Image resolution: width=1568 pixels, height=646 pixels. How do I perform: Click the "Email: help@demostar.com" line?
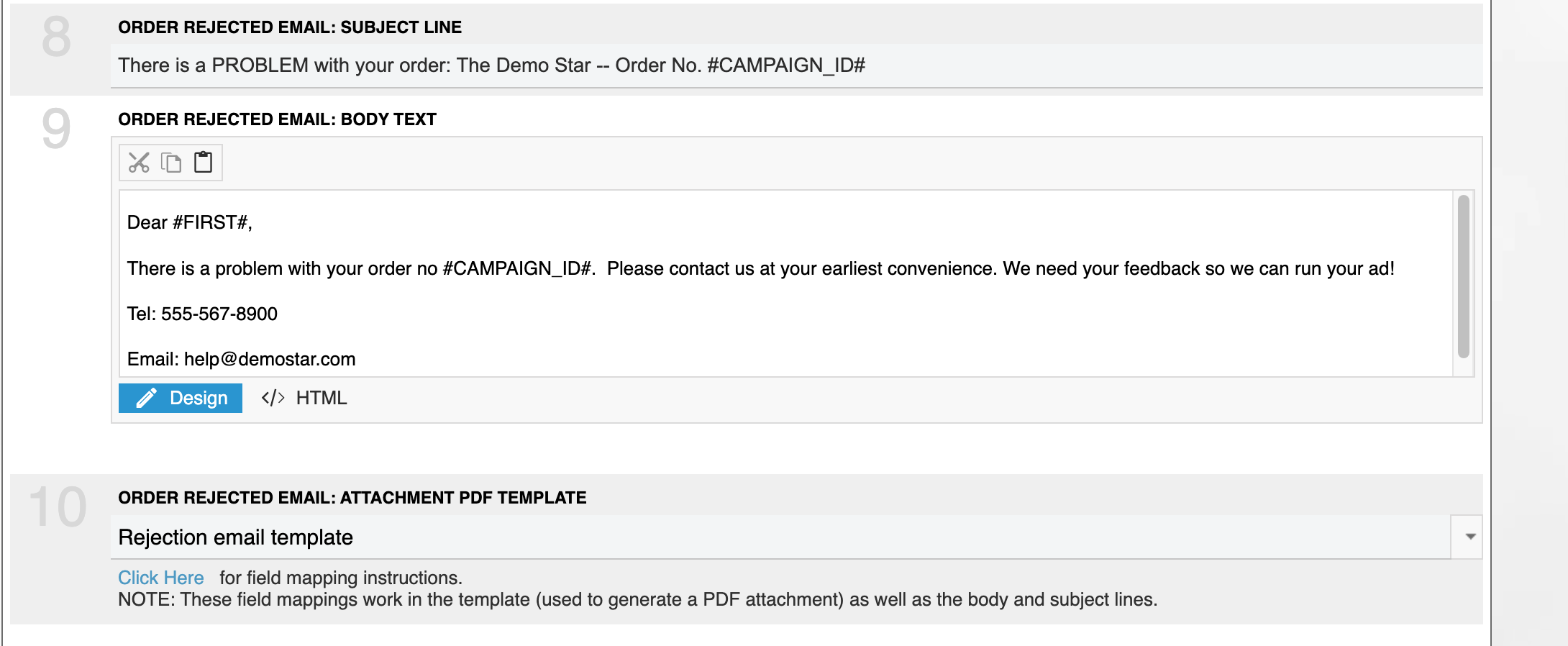[x=242, y=359]
